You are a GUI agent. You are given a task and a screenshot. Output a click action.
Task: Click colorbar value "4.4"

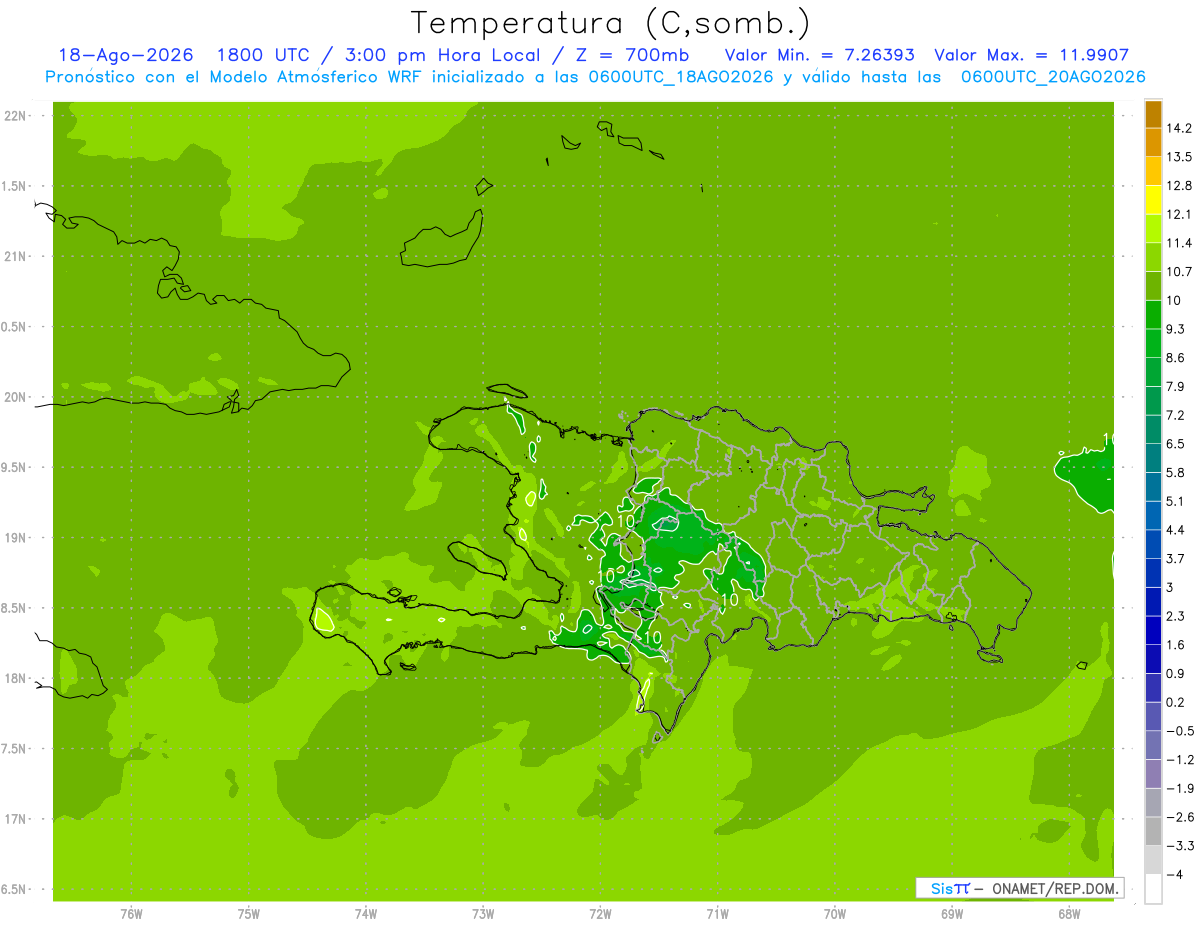tap(1176, 530)
